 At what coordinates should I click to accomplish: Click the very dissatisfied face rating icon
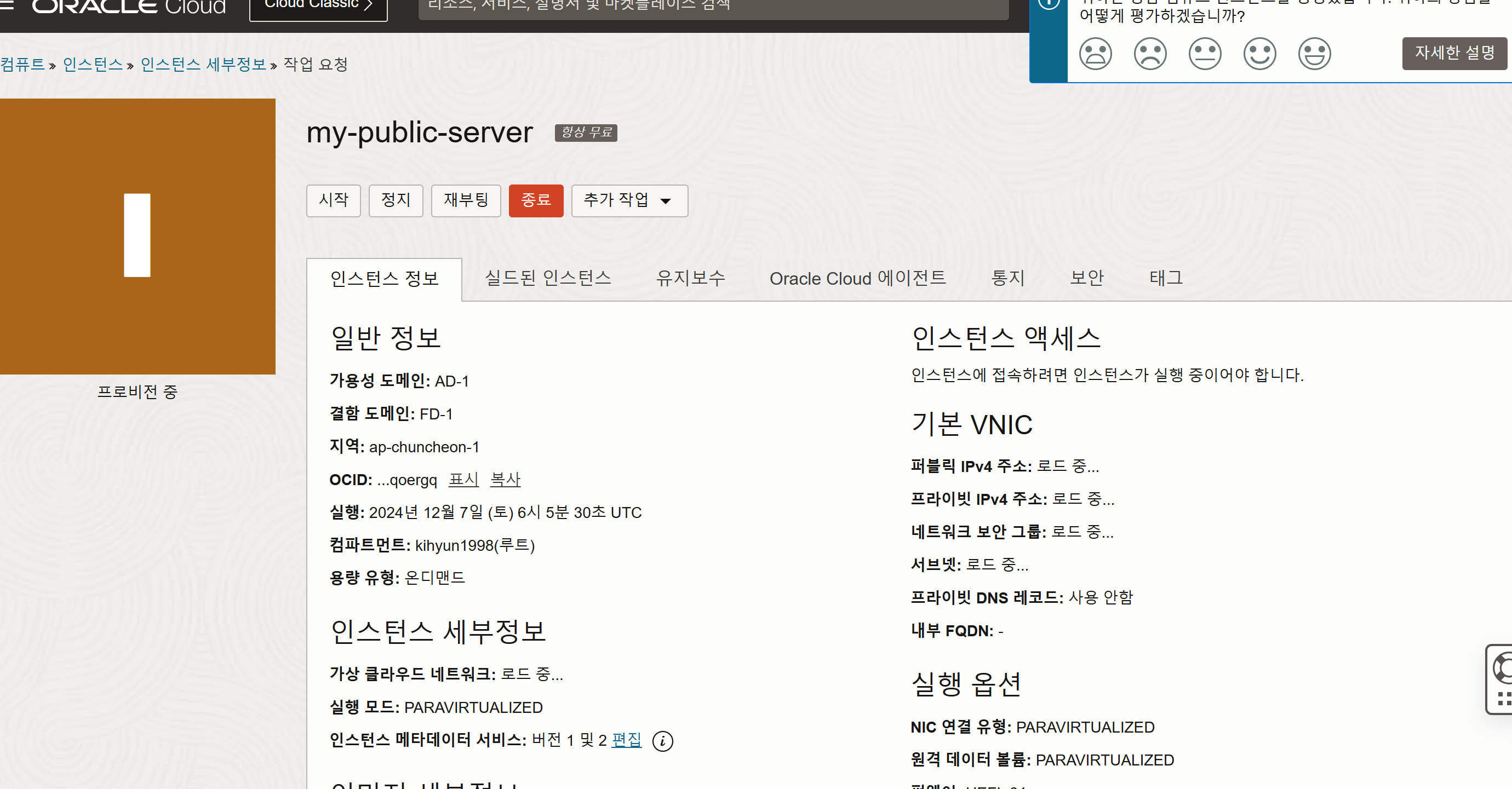coord(1095,54)
